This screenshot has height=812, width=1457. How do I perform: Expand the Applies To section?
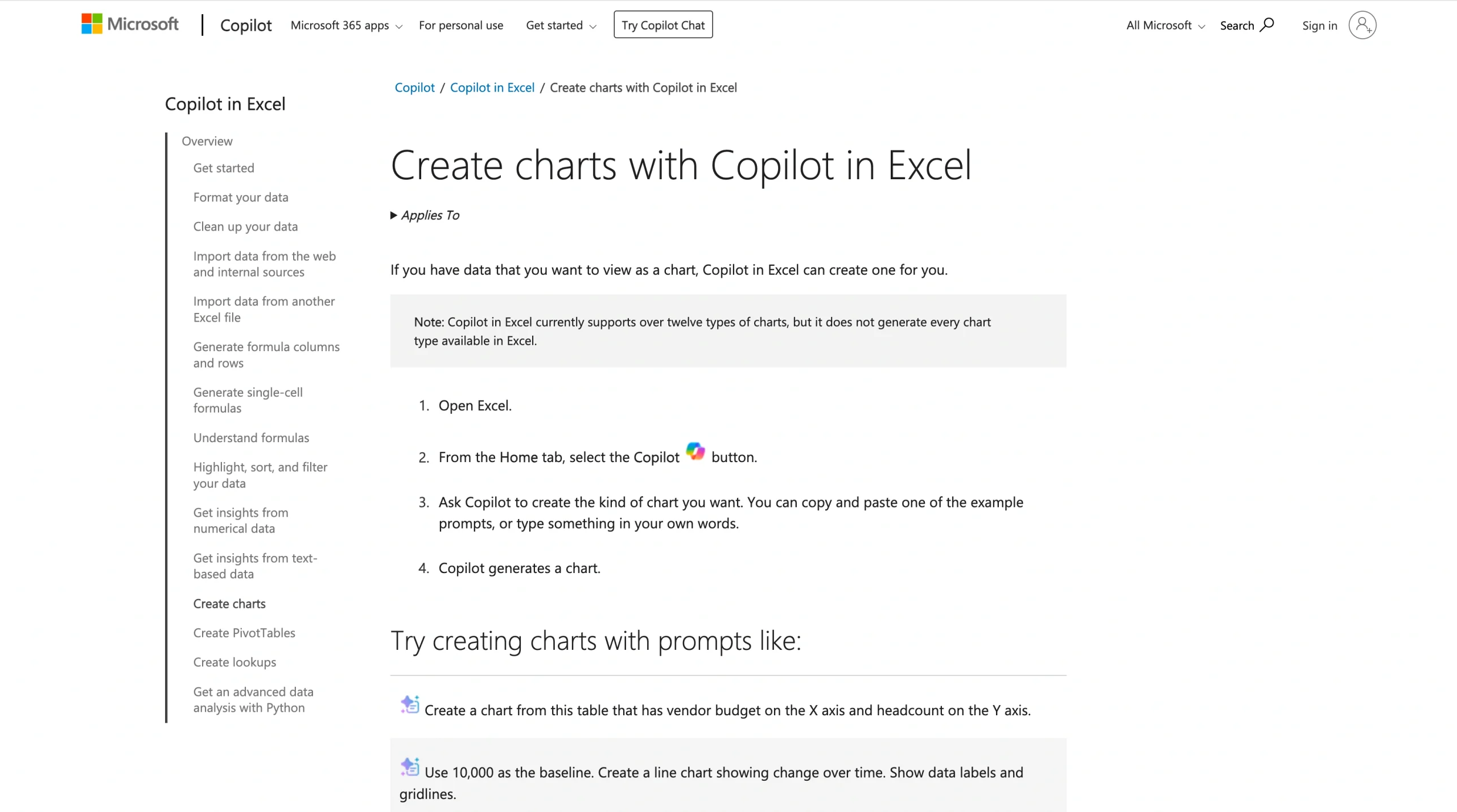[x=424, y=215]
